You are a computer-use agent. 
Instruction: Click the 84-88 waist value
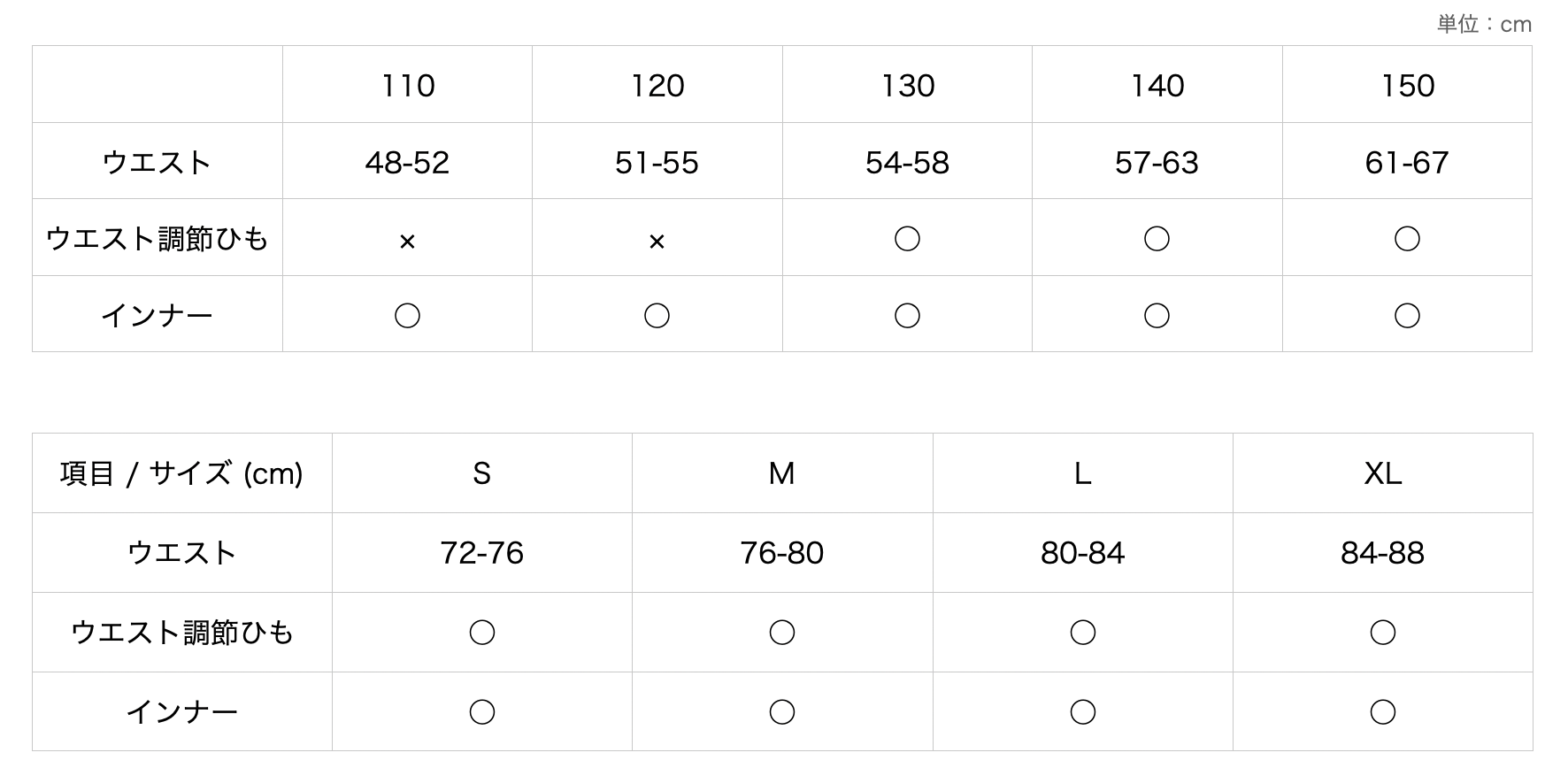coord(1382,554)
